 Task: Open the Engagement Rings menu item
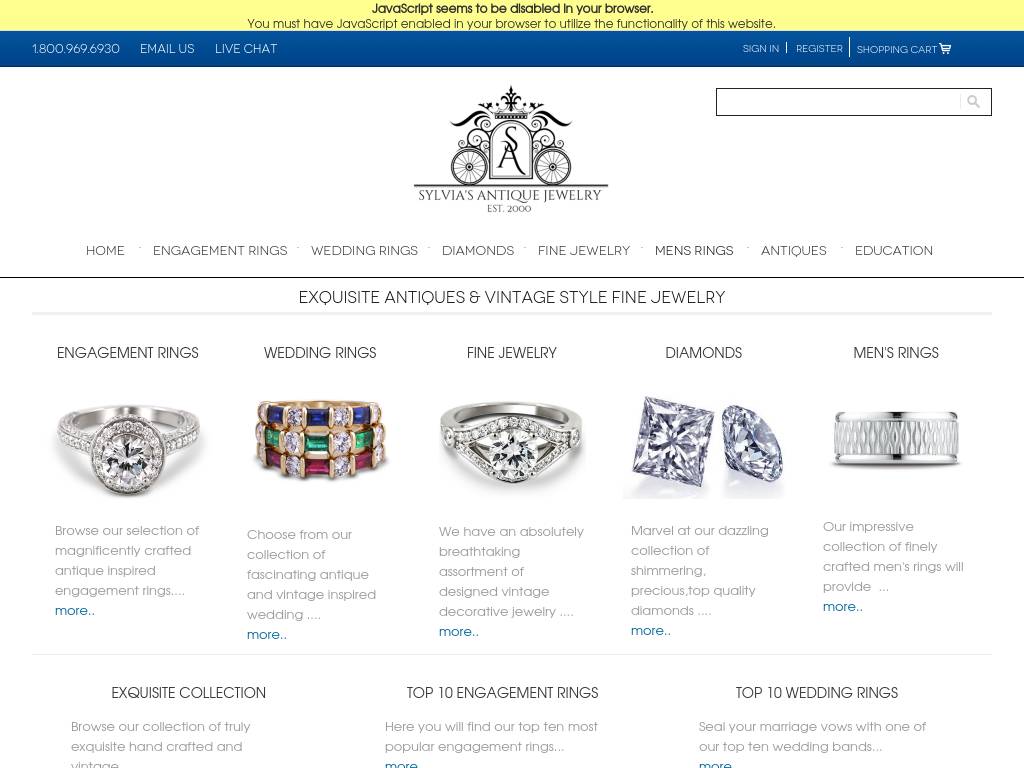[x=220, y=251]
